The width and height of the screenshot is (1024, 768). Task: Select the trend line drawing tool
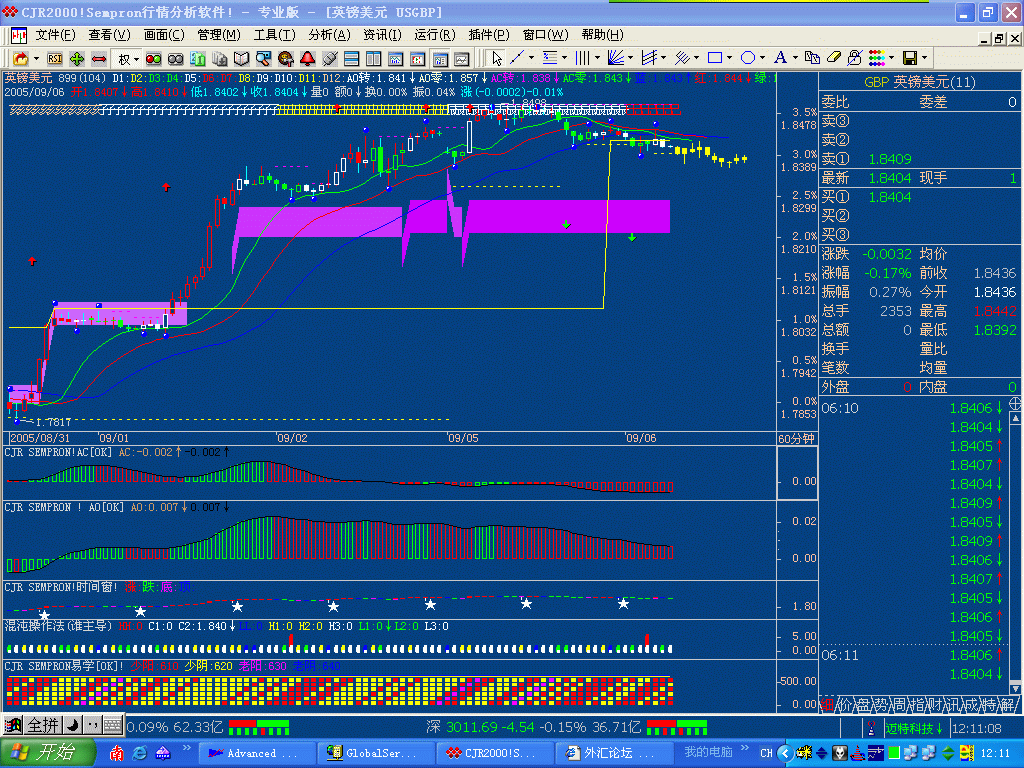coord(517,59)
